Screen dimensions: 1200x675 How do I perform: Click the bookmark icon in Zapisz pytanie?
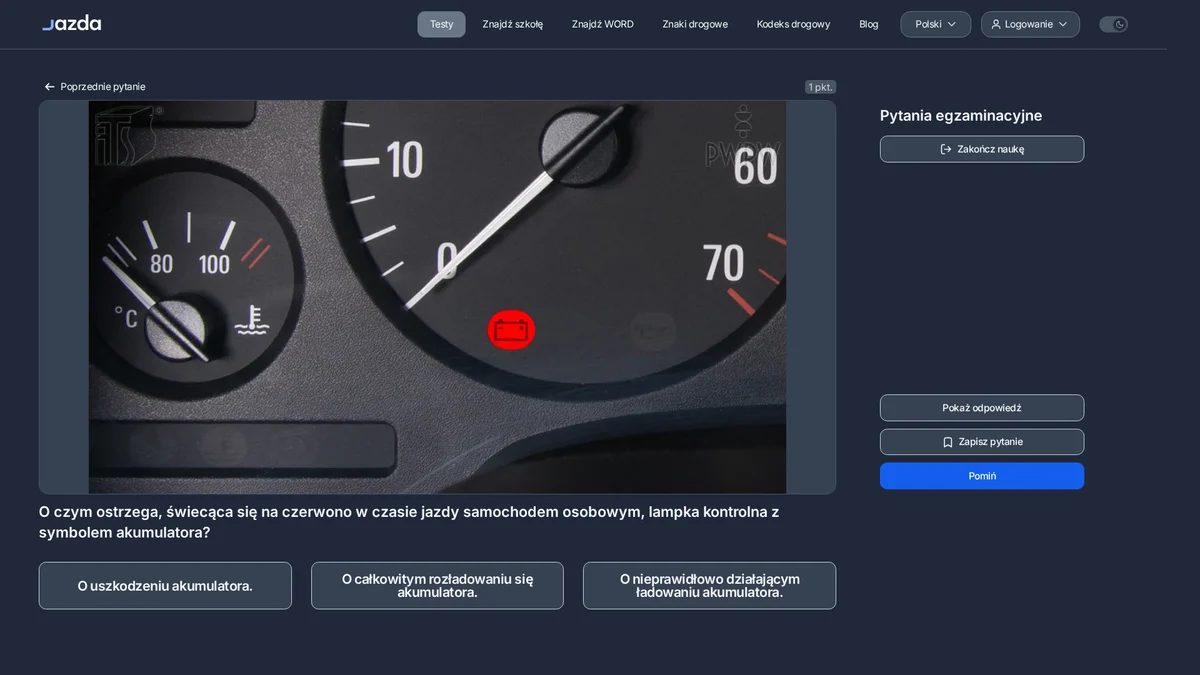click(948, 442)
